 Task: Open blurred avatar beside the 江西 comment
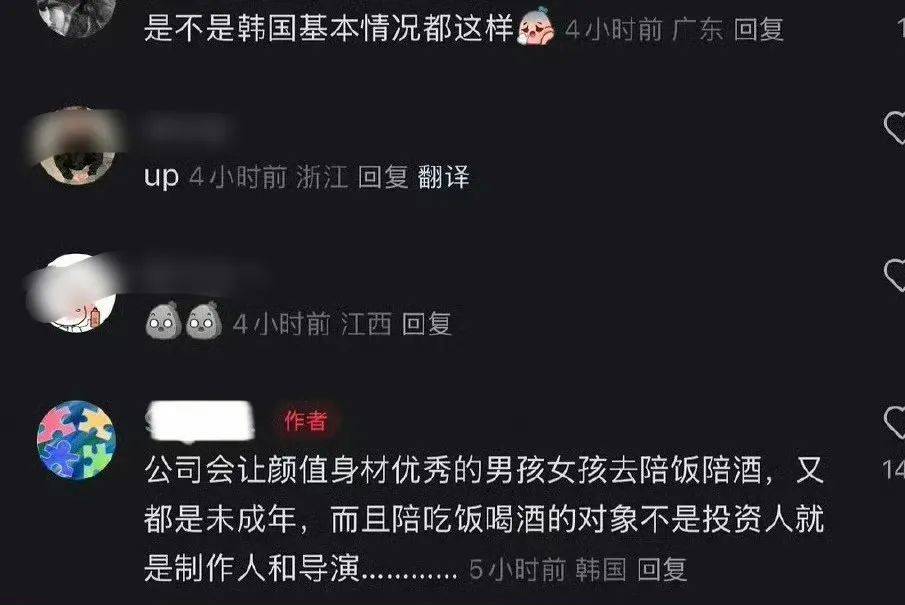tap(75, 293)
